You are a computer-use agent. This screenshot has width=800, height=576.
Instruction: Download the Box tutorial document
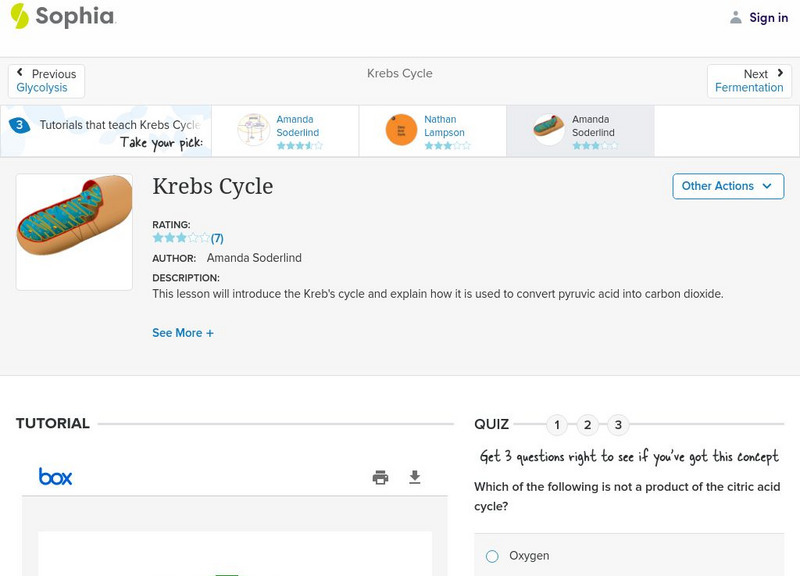click(415, 477)
